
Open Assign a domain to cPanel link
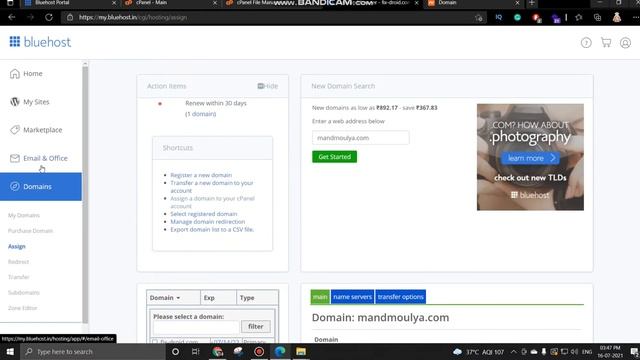pyautogui.click(x=212, y=202)
